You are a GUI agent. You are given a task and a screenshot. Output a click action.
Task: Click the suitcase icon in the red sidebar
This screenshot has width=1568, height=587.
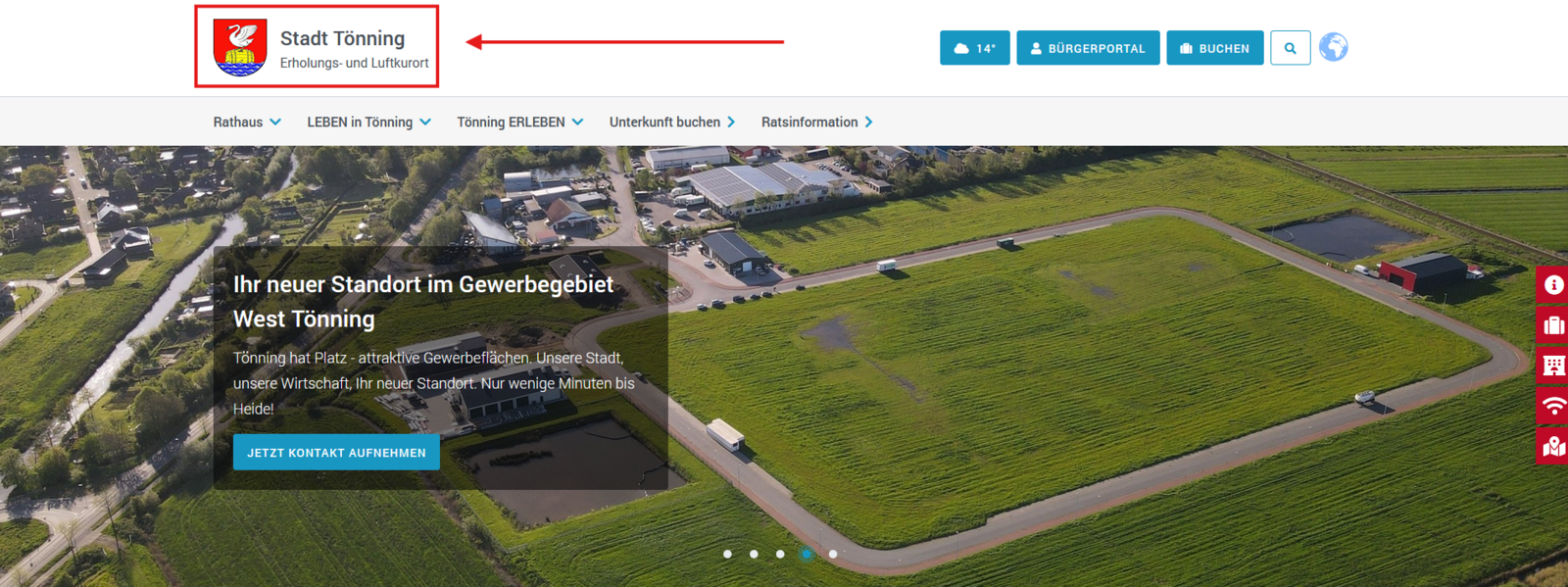point(1553,325)
